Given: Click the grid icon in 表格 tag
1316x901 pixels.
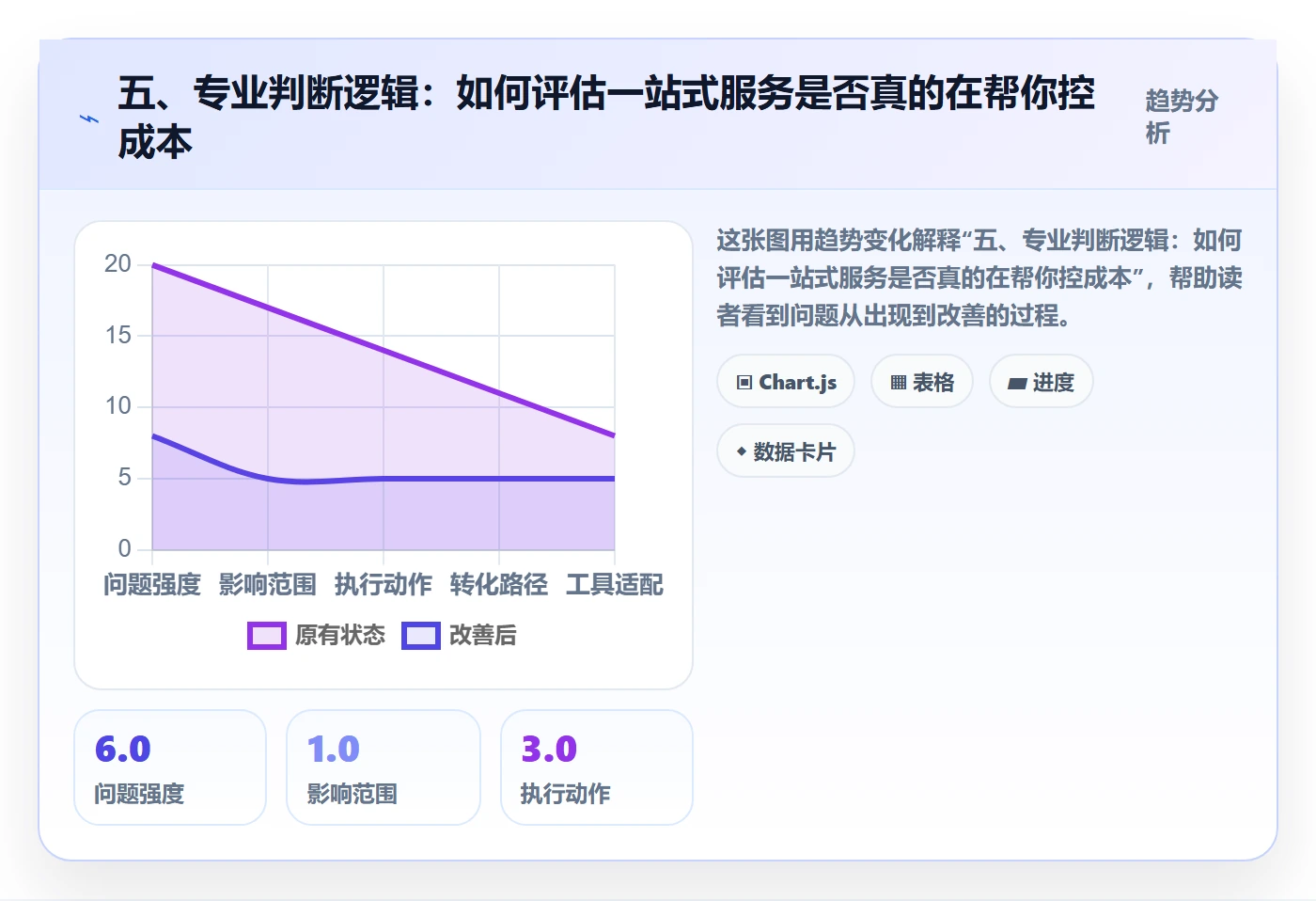Looking at the screenshot, I should click(899, 383).
